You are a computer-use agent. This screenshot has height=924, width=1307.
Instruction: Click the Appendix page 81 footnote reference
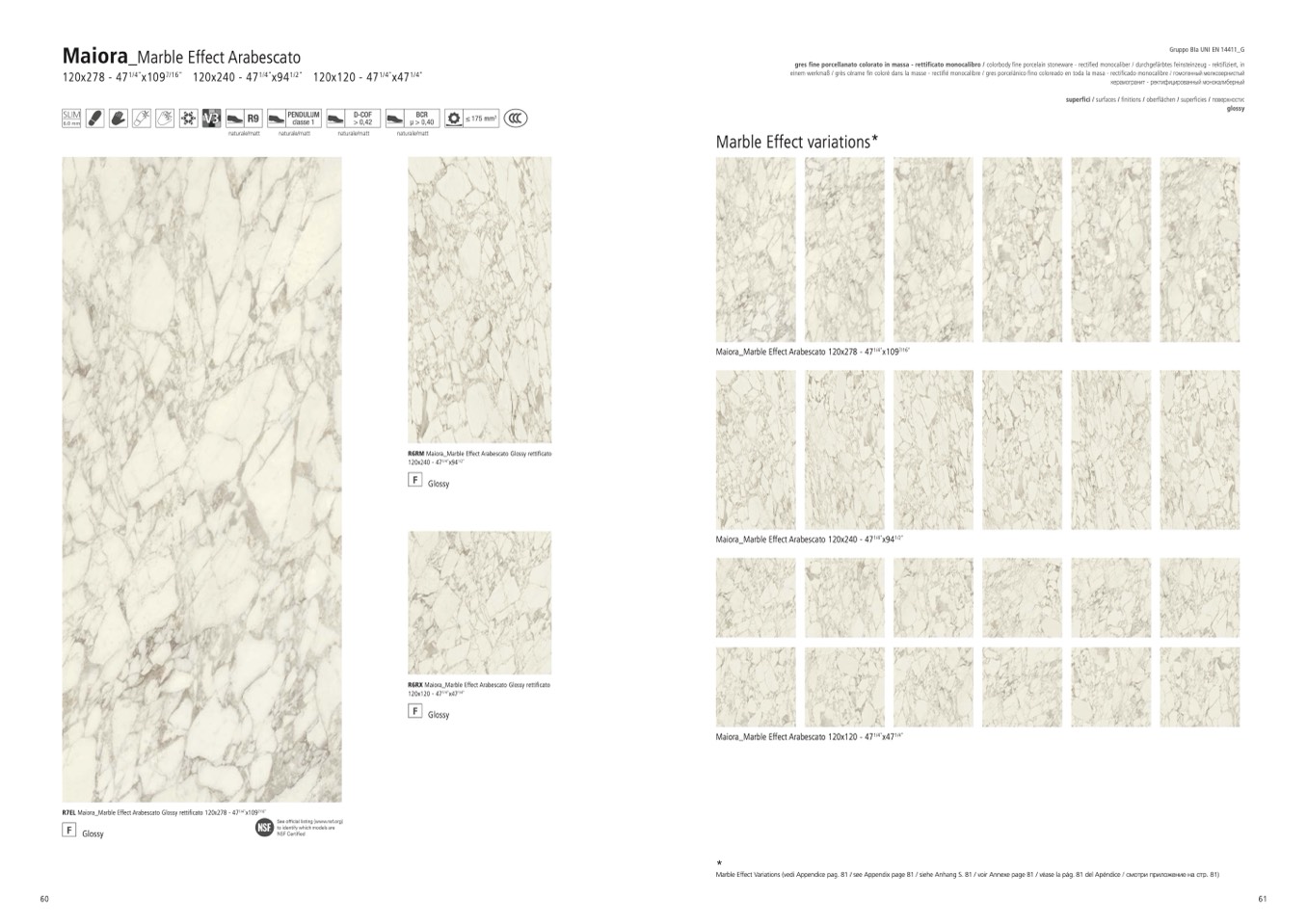pyautogui.click(x=967, y=875)
